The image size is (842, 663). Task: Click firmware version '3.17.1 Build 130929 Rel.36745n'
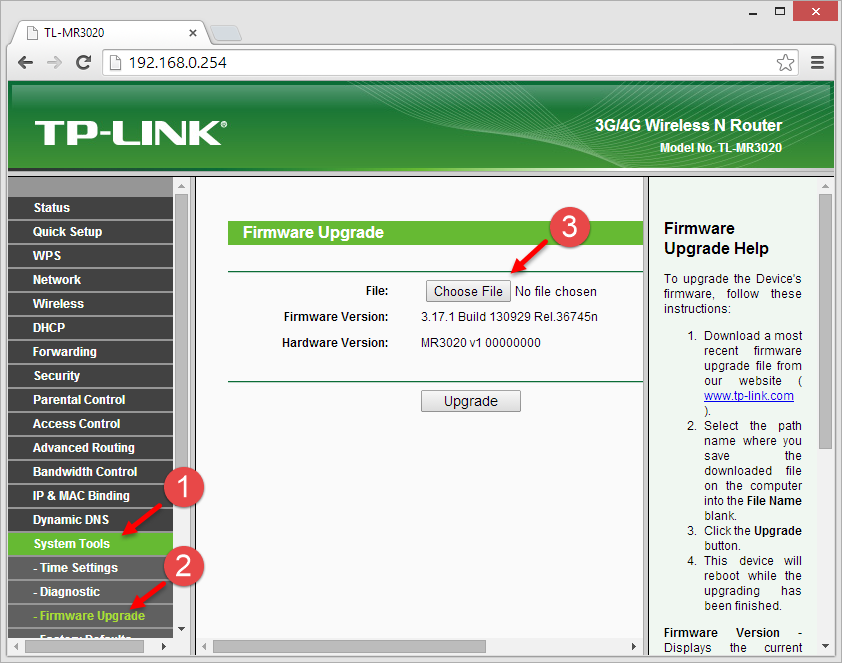pyautogui.click(x=509, y=317)
